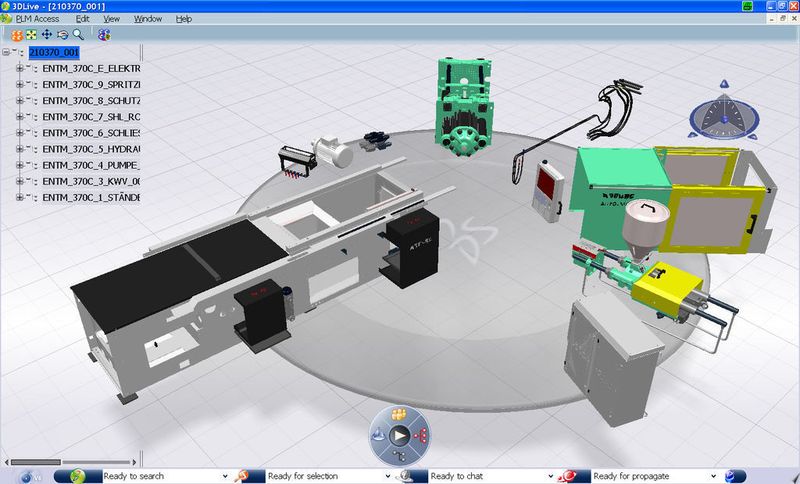Open the Ready for propagate dropdown
The height and width of the screenshot is (484, 800).
713,476
